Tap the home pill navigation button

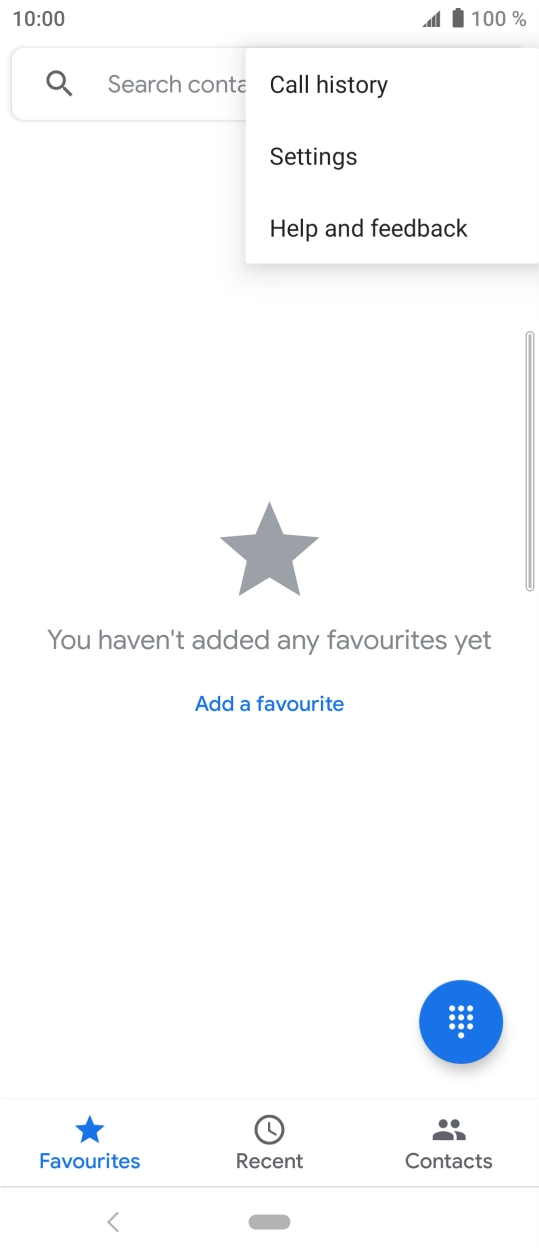[x=269, y=1221]
